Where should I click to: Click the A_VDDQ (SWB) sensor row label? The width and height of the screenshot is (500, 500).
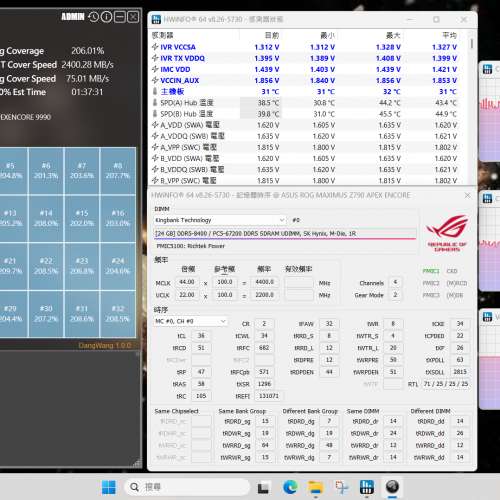(192, 136)
